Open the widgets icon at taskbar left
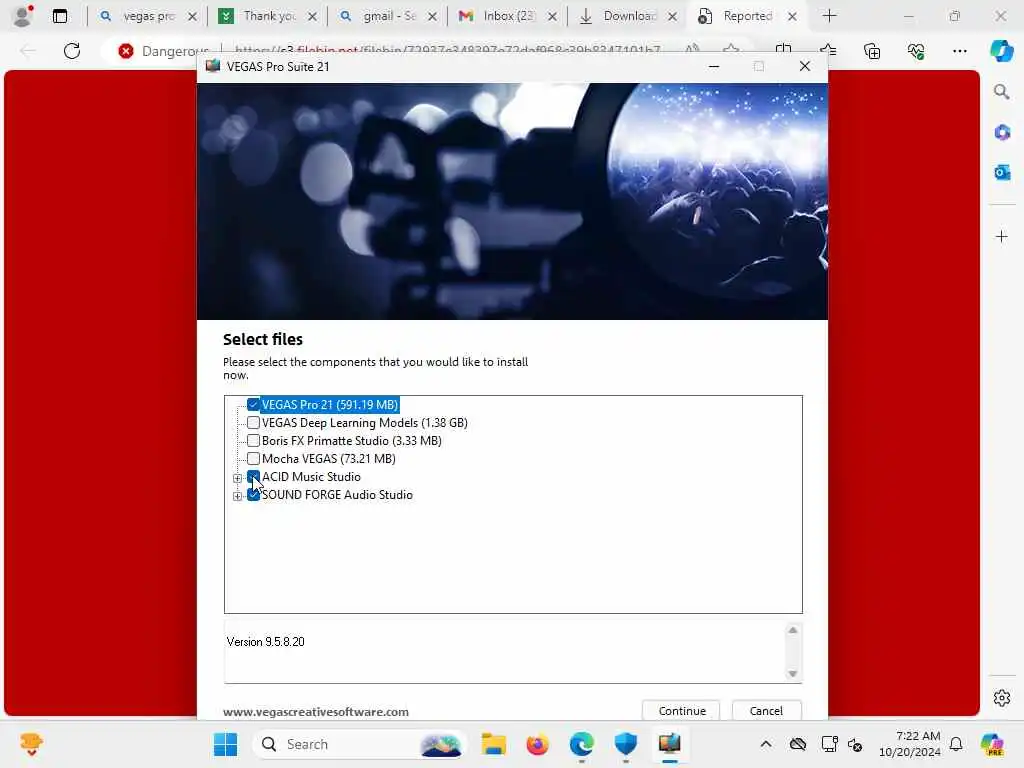Image resolution: width=1024 pixels, height=768 pixels. (x=31, y=744)
